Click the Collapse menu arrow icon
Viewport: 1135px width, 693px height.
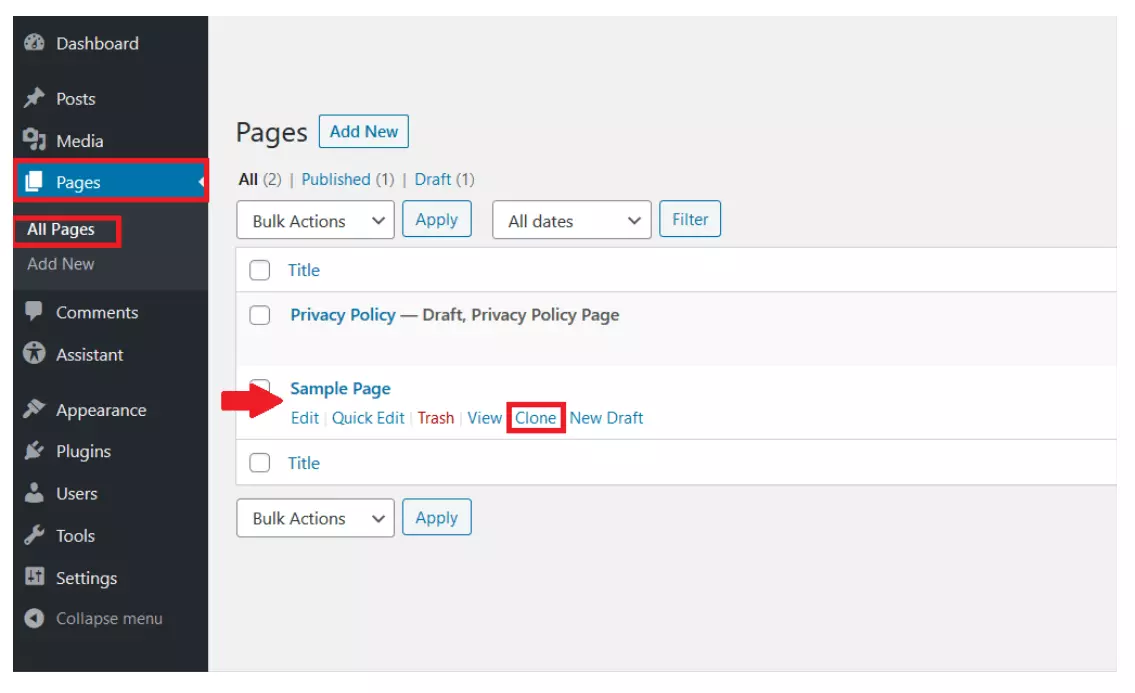coord(34,618)
